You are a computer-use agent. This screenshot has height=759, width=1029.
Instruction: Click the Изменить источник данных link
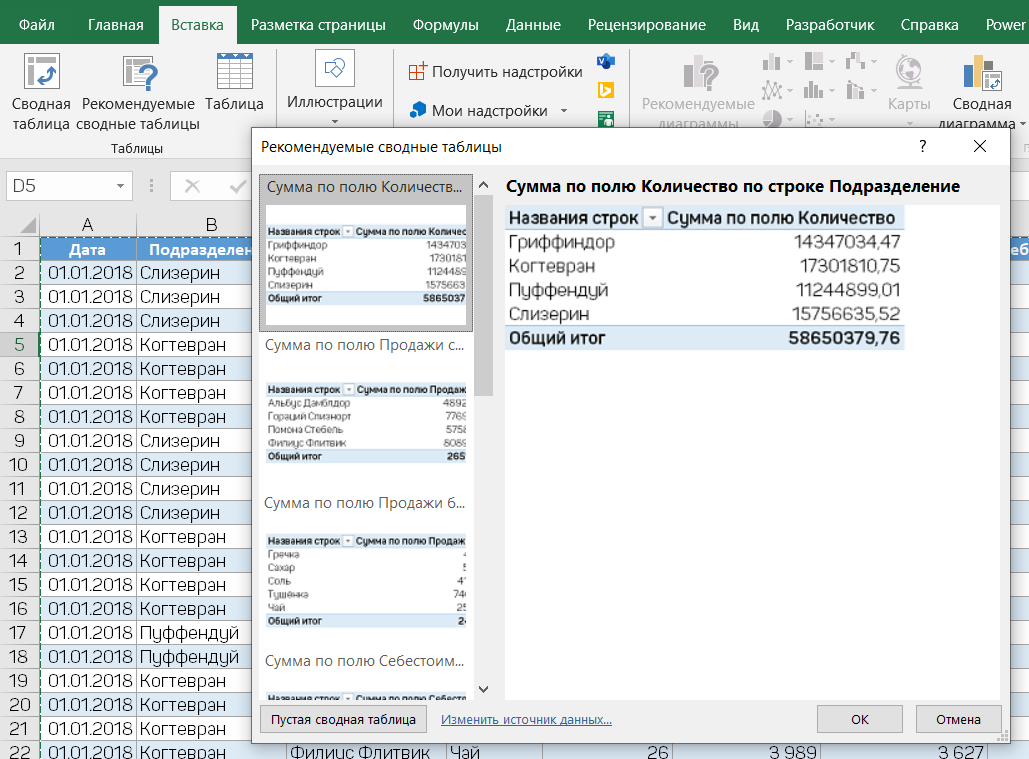click(x=526, y=719)
